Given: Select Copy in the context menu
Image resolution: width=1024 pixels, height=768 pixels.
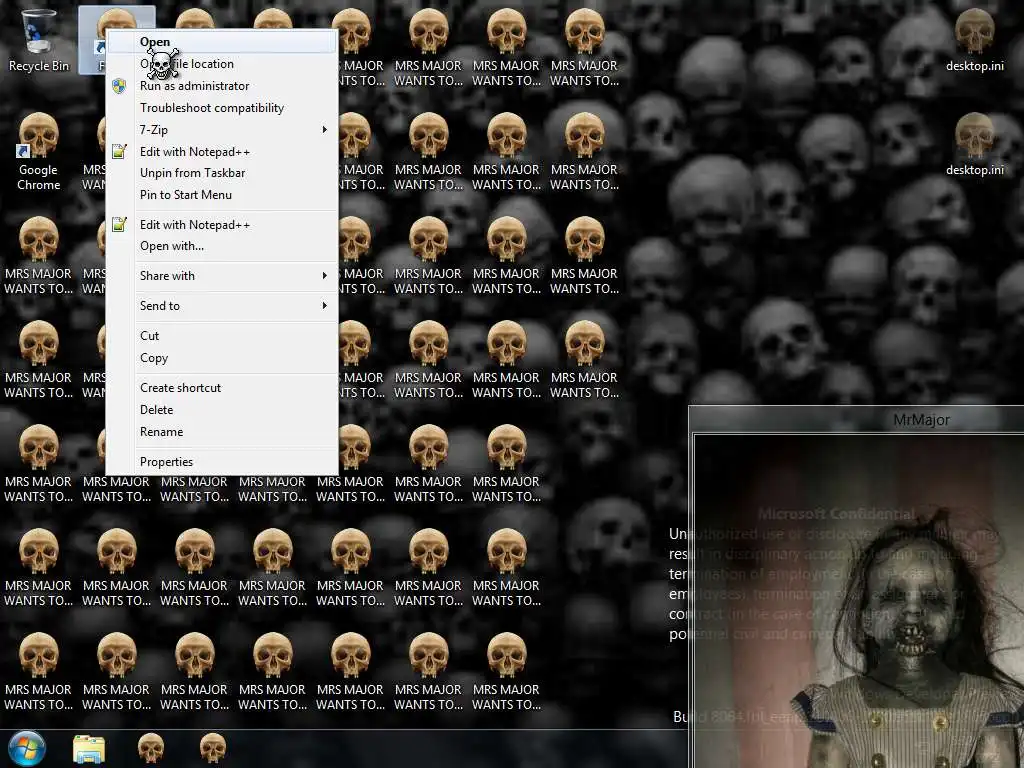Looking at the screenshot, I should pyautogui.click(x=222, y=358).
